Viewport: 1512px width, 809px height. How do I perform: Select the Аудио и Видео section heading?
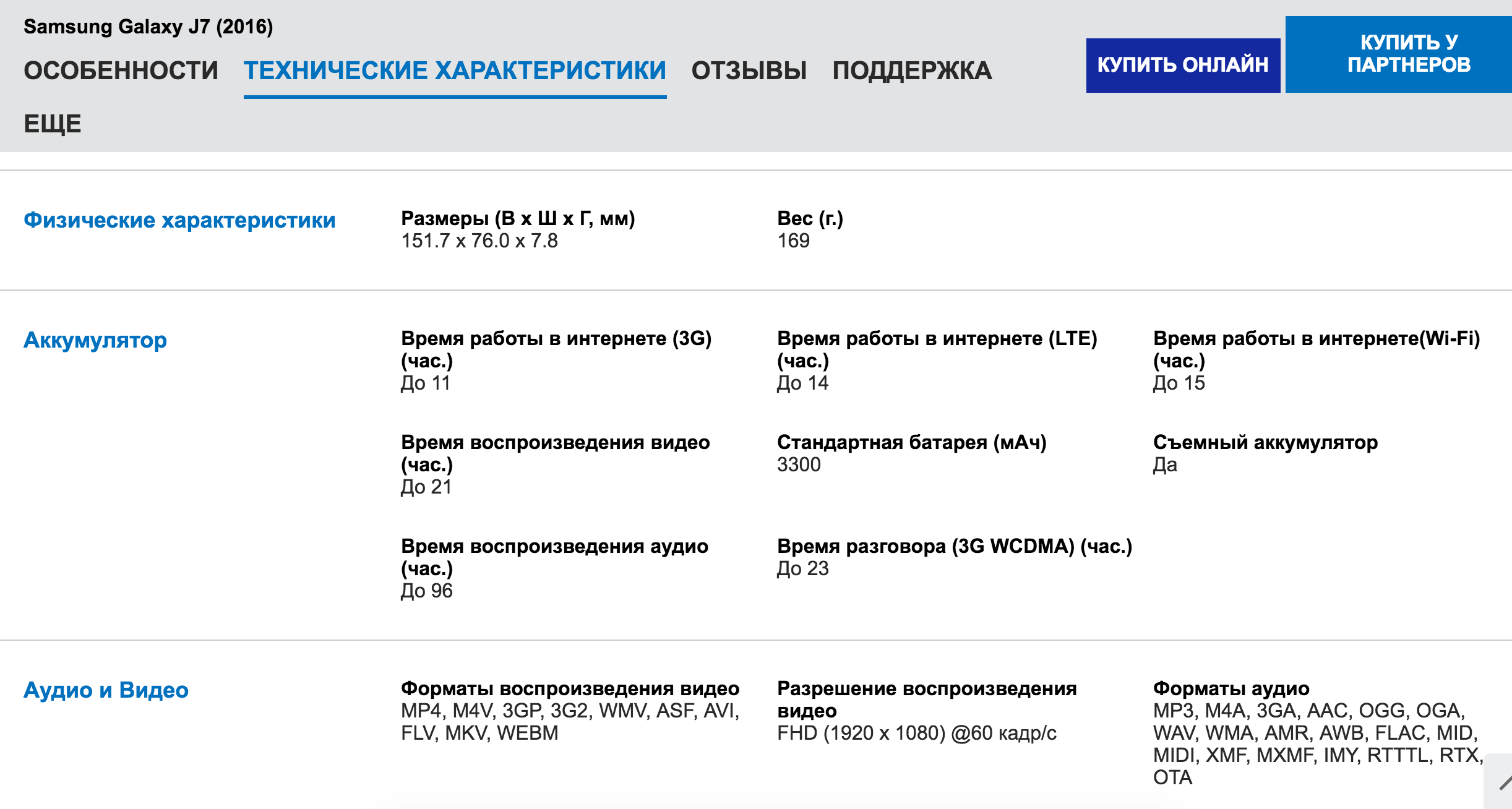tap(106, 690)
